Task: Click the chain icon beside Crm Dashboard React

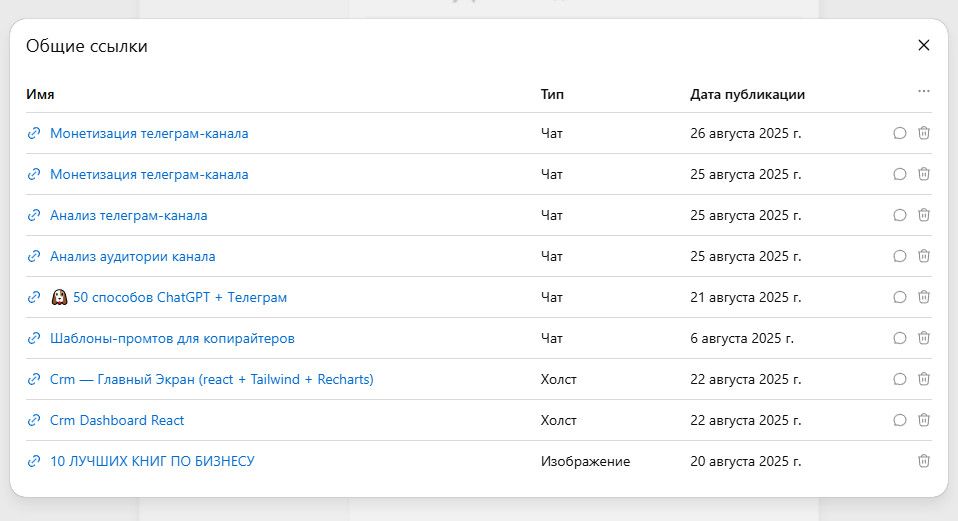Action: [34, 420]
